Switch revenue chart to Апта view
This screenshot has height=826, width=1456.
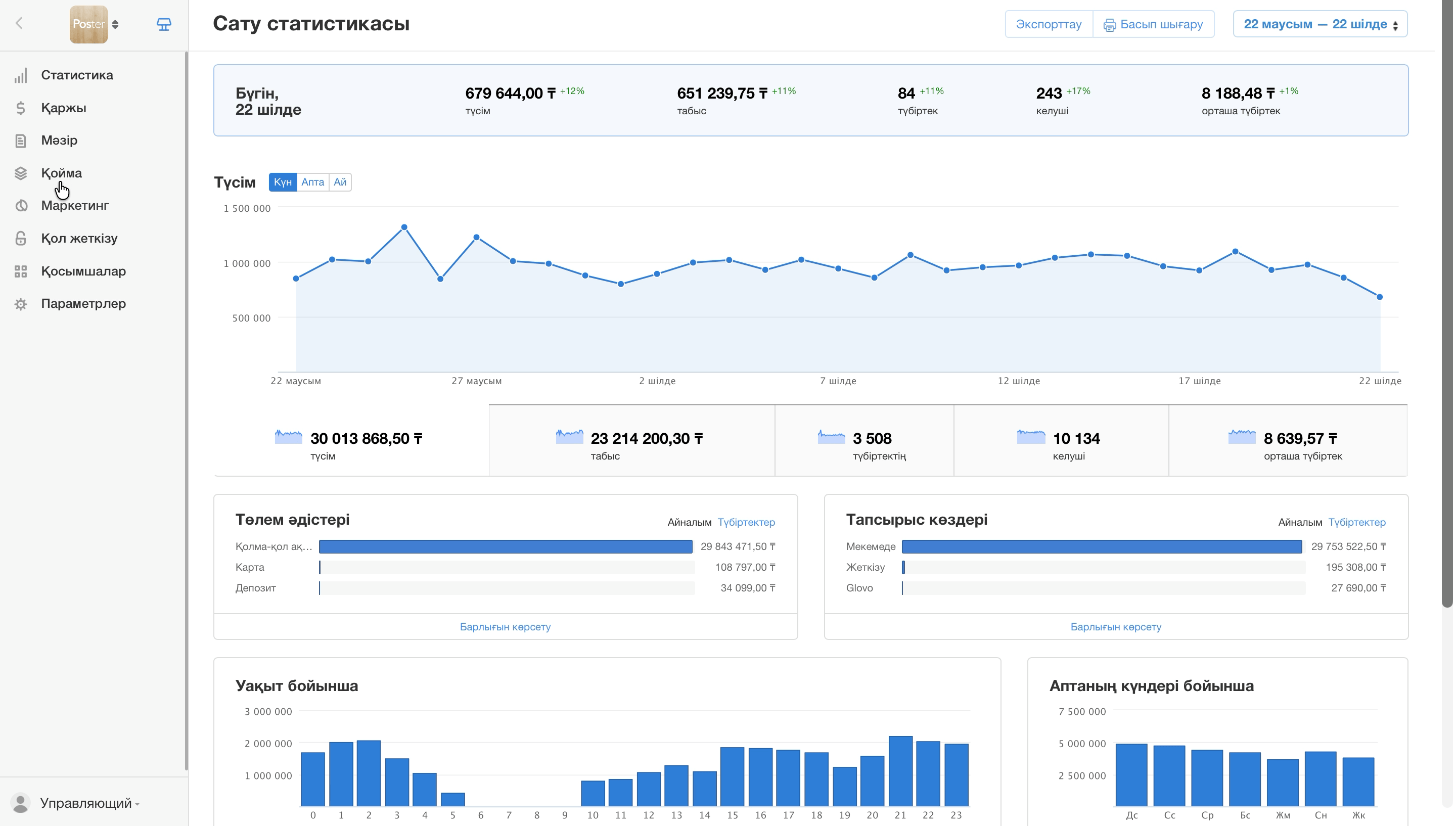[312, 182]
